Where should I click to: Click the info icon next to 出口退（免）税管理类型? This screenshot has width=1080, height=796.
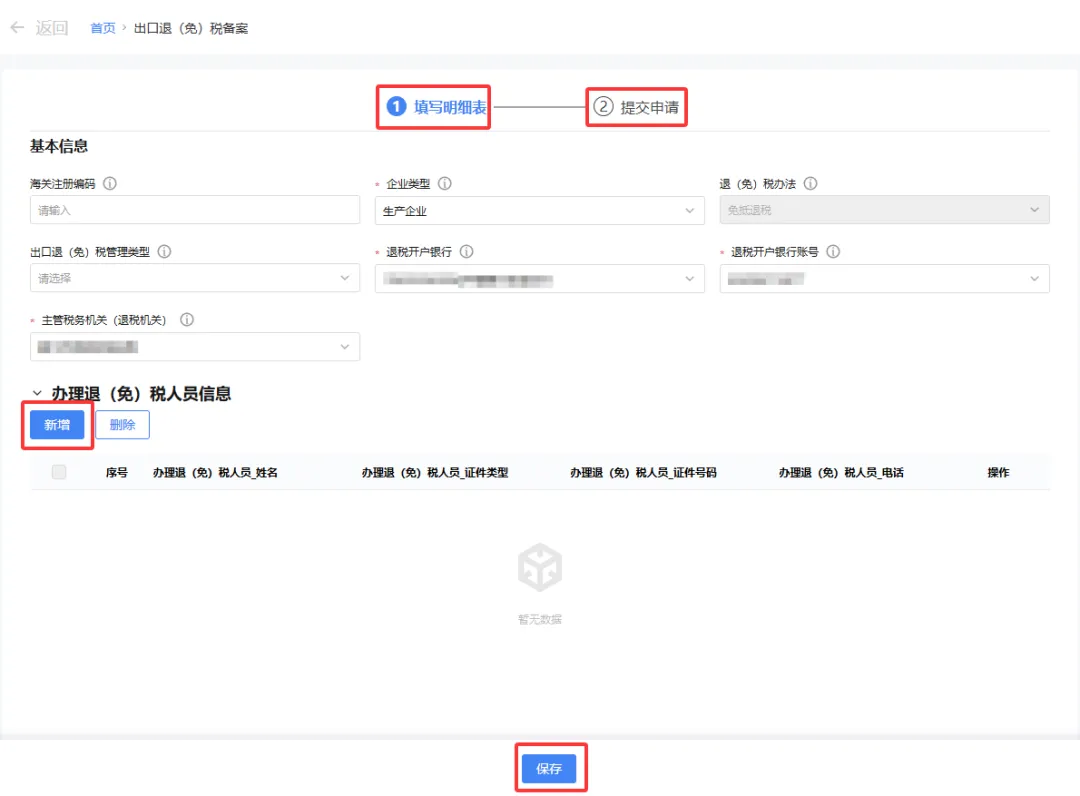coord(165,251)
